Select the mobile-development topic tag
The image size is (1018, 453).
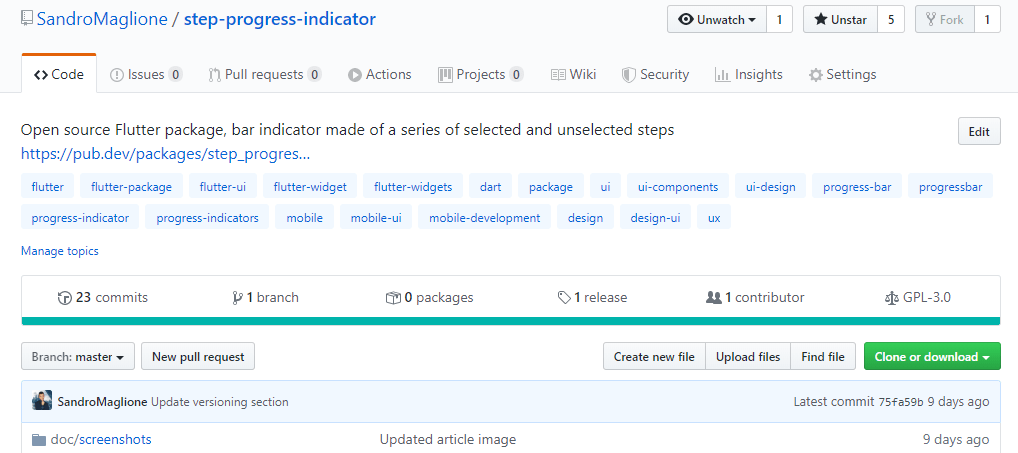484,217
